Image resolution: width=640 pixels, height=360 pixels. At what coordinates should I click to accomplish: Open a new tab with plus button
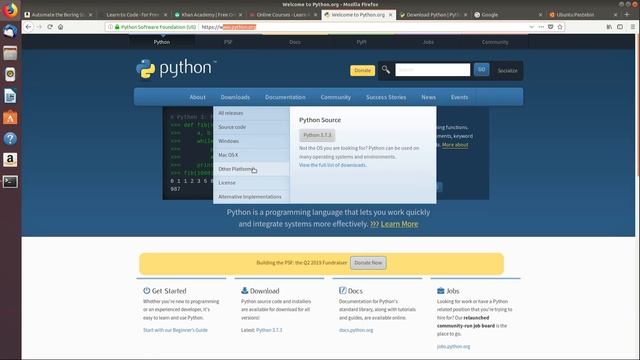coord(627,14)
